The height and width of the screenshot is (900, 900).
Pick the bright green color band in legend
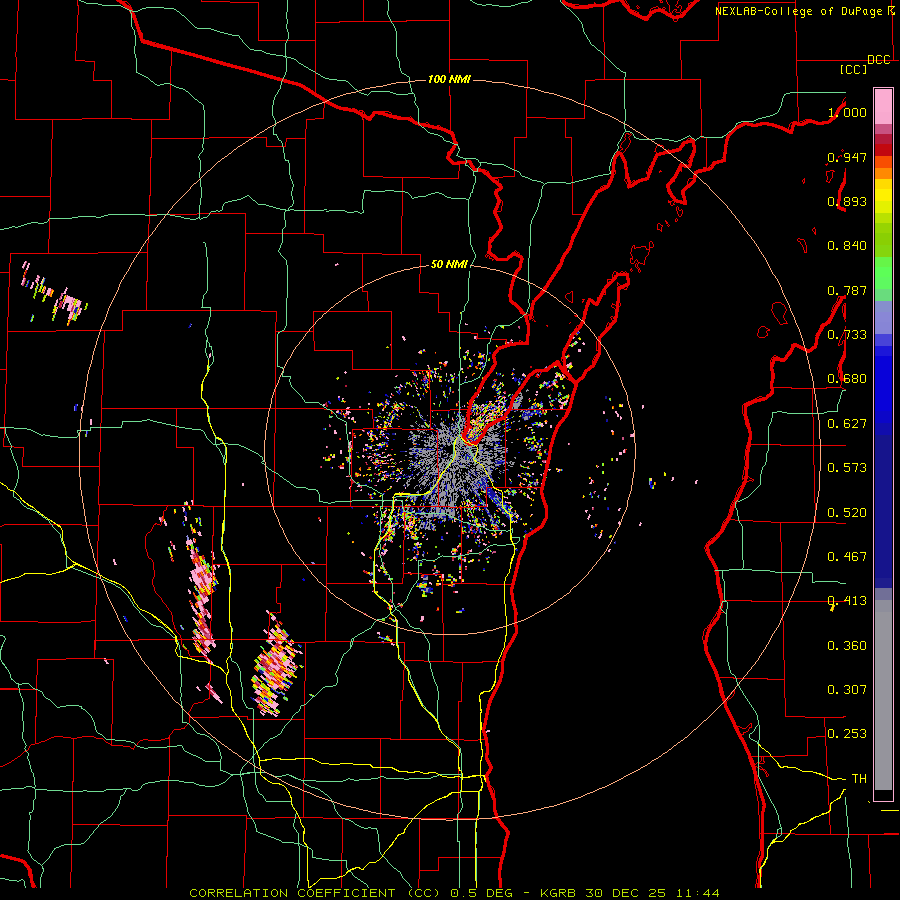(883, 273)
